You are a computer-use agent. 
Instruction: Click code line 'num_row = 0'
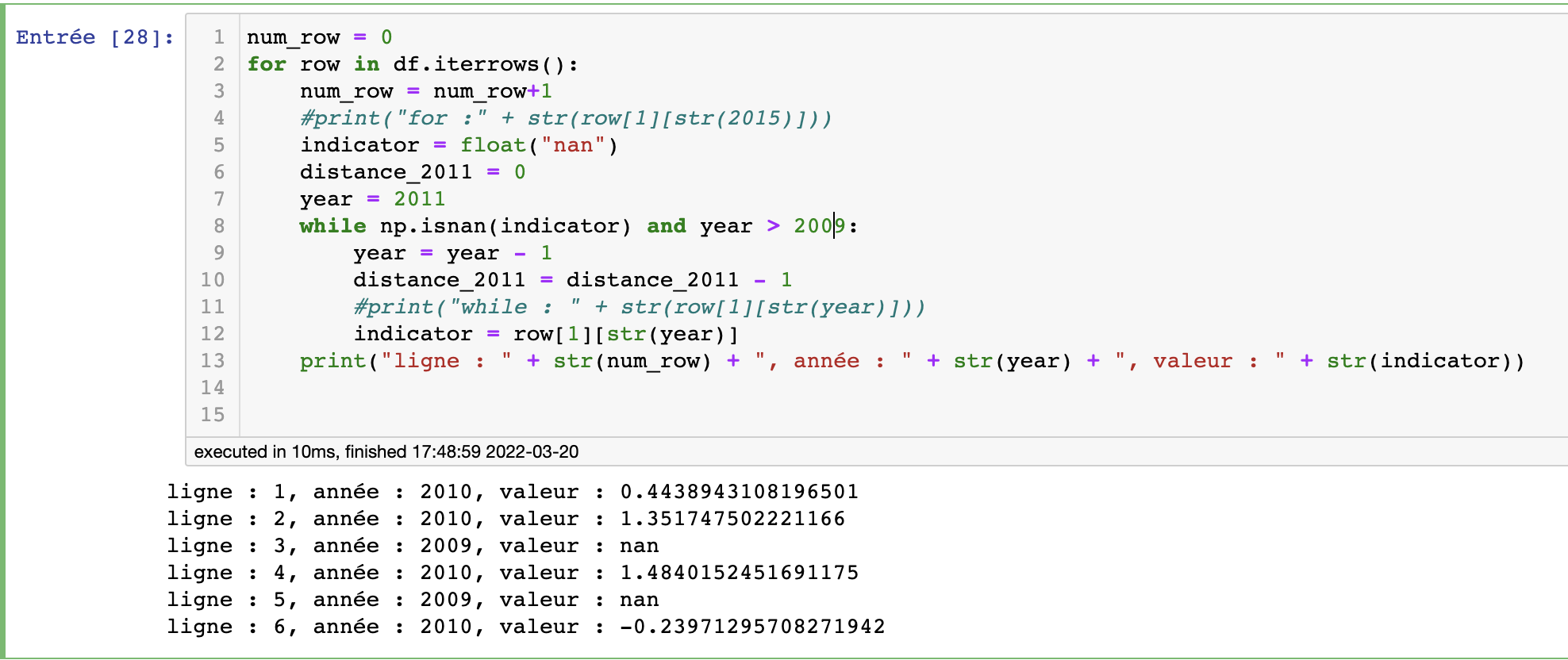[319, 37]
